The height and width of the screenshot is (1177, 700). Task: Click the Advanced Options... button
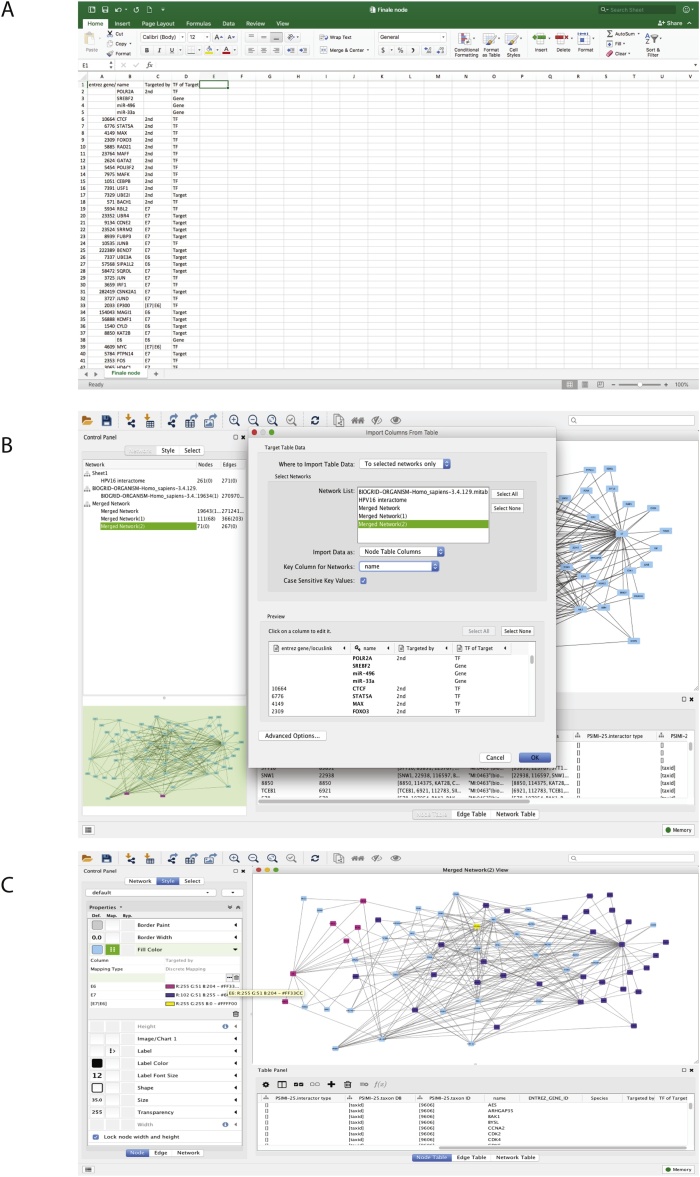coord(293,735)
